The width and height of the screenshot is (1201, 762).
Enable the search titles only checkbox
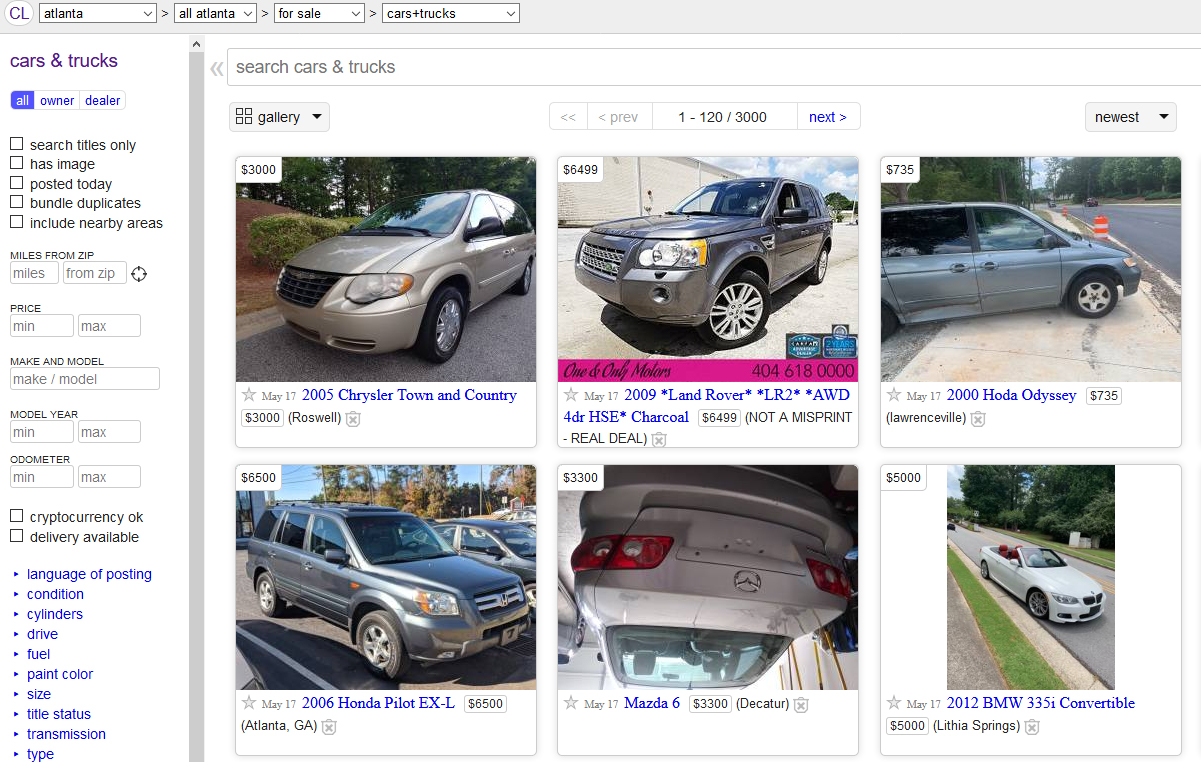click(x=16, y=144)
